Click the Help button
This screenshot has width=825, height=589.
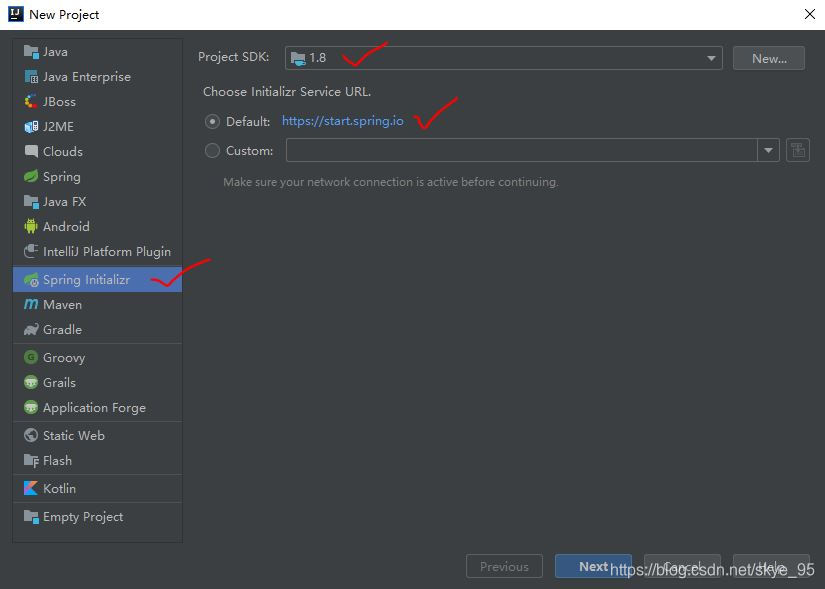click(x=771, y=566)
